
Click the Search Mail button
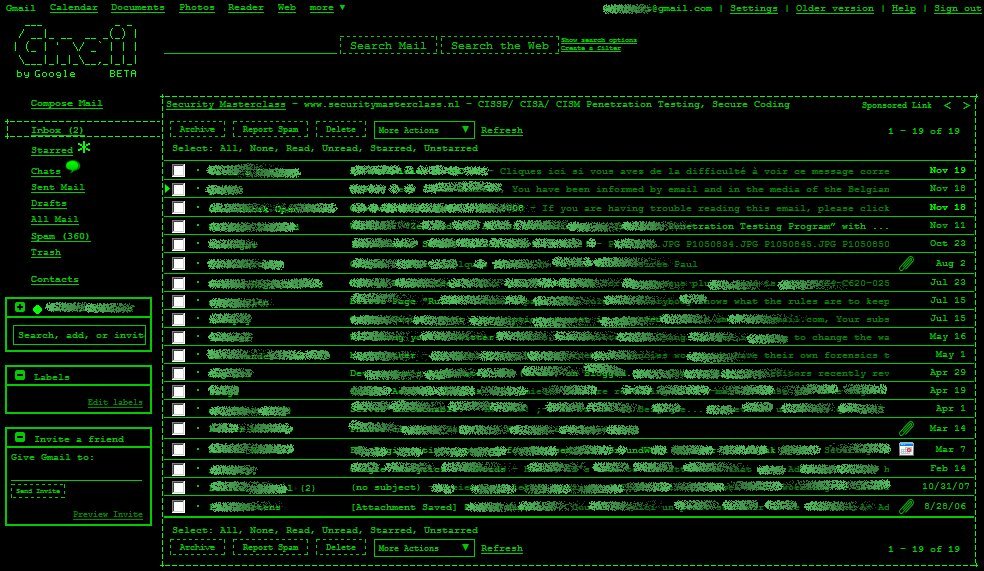coord(388,45)
